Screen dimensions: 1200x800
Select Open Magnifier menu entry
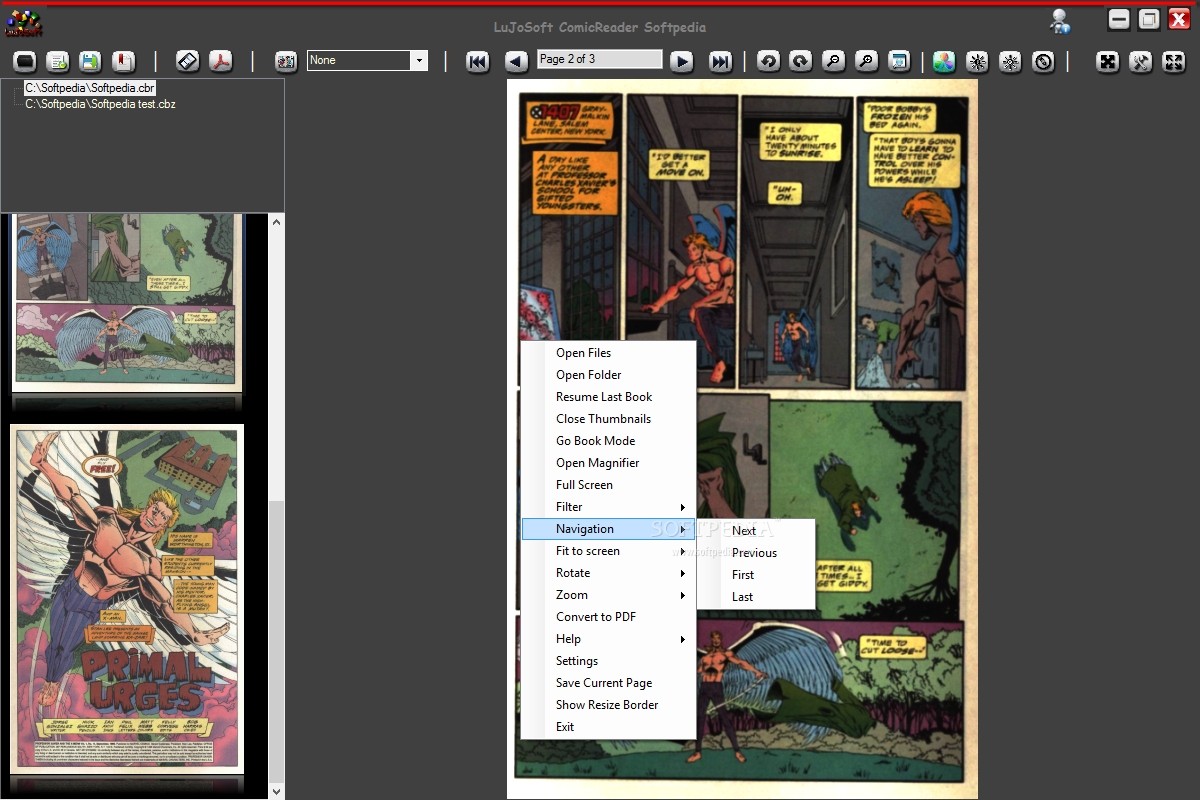[608, 463]
